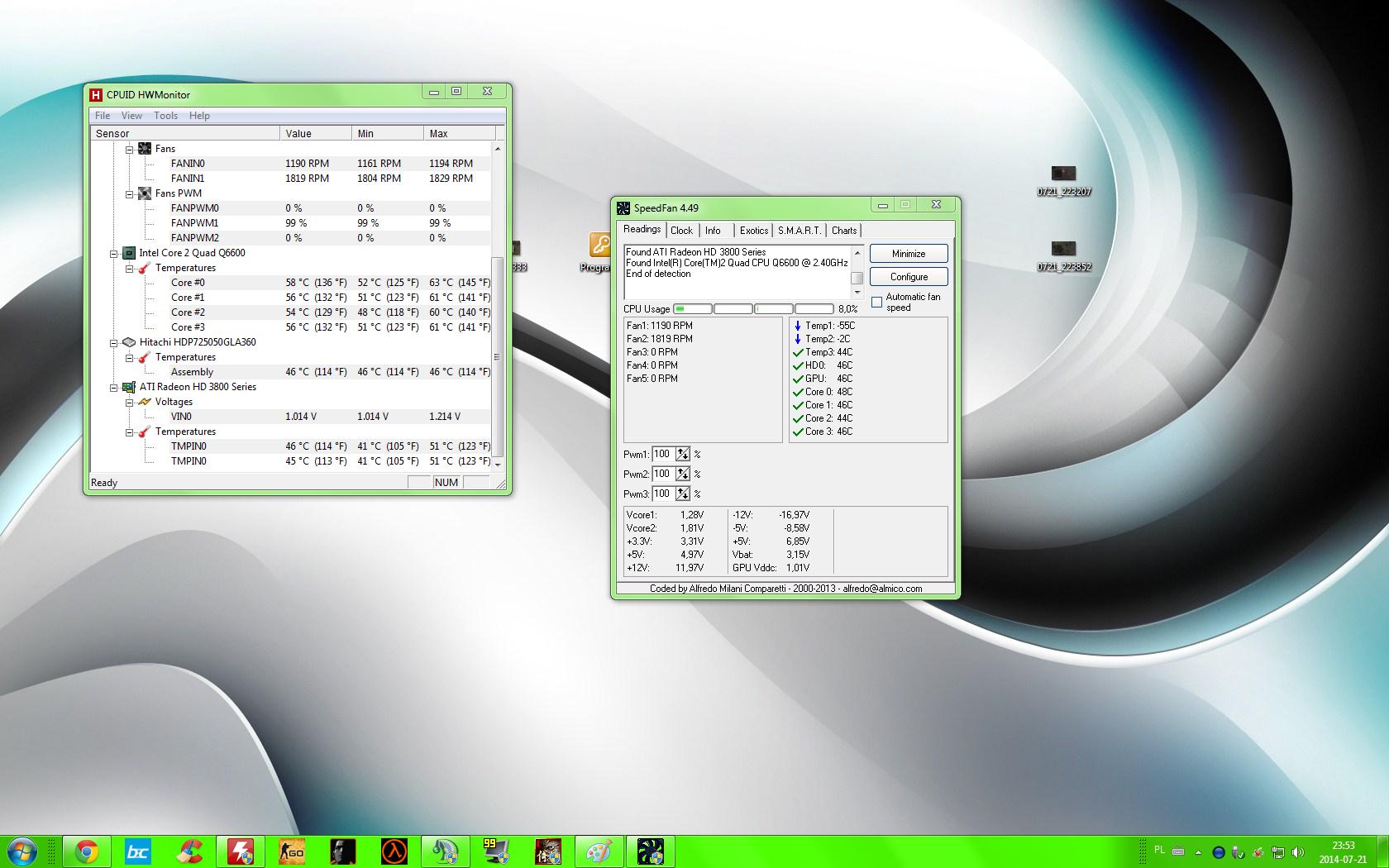The width and height of the screenshot is (1389, 868).
Task: Collapse the Hitachi HDP725050GLA360 node
Action: (x=114, y=343)
